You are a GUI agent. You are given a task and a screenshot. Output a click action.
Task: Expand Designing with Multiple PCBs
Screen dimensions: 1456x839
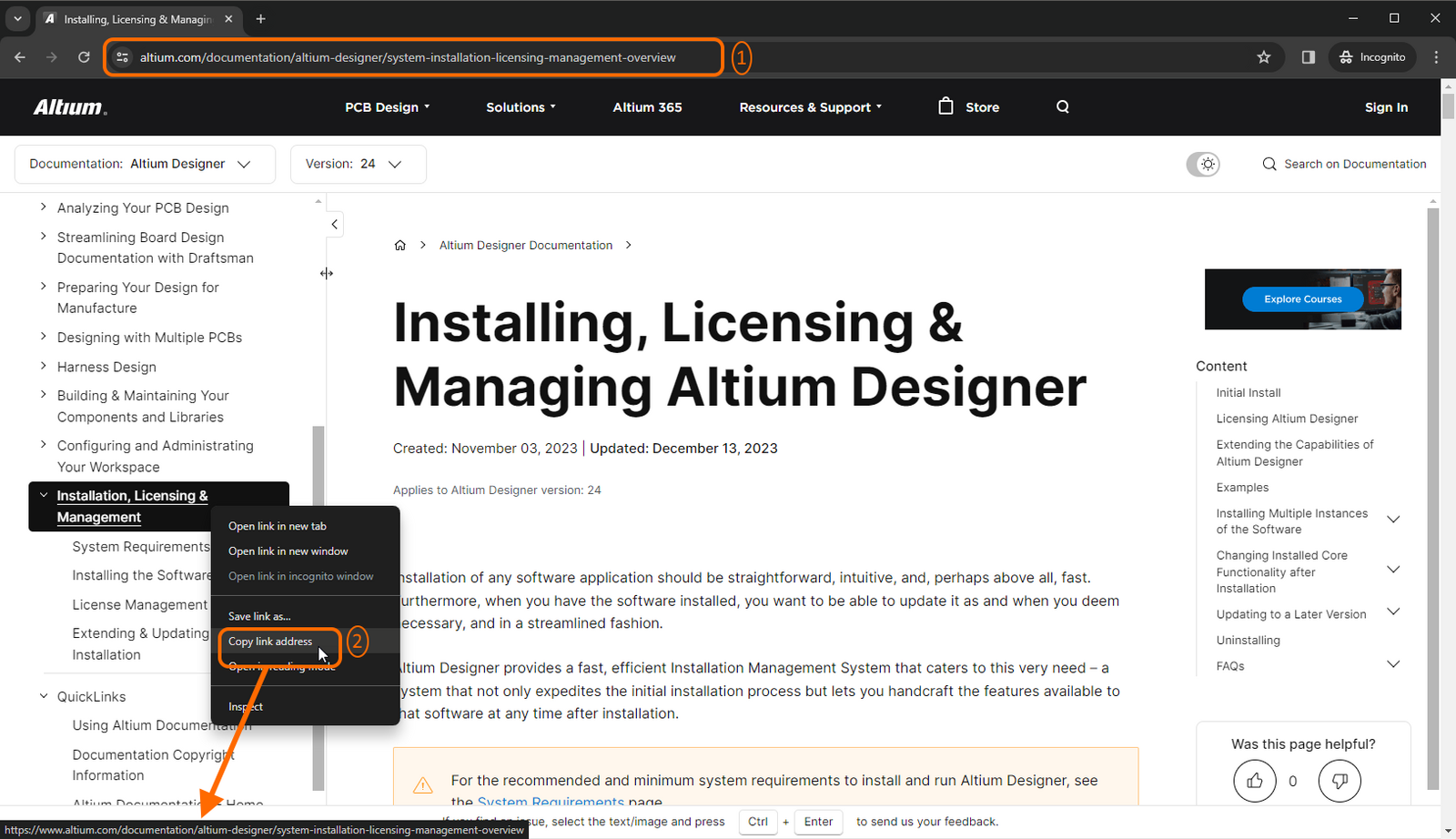pos(43,337)
